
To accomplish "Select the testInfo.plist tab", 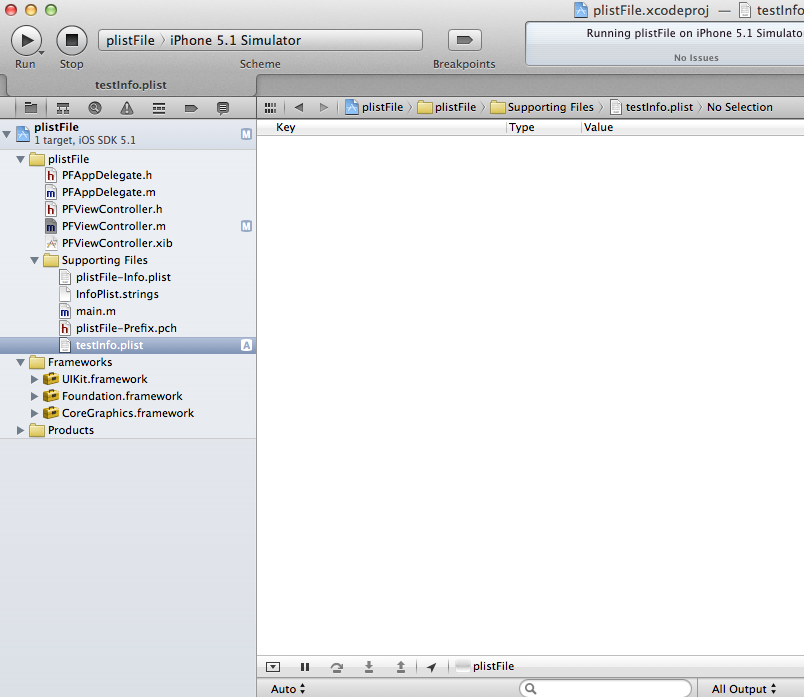I will pyautogui.click(x=131, y=85).
